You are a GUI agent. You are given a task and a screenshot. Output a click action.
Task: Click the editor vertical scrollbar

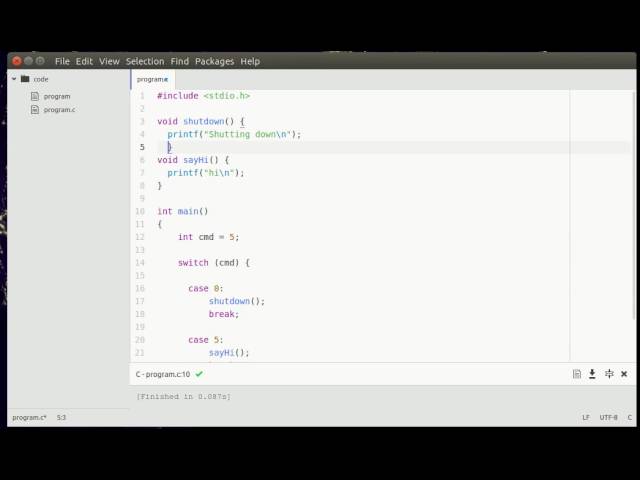click(633, 204)
